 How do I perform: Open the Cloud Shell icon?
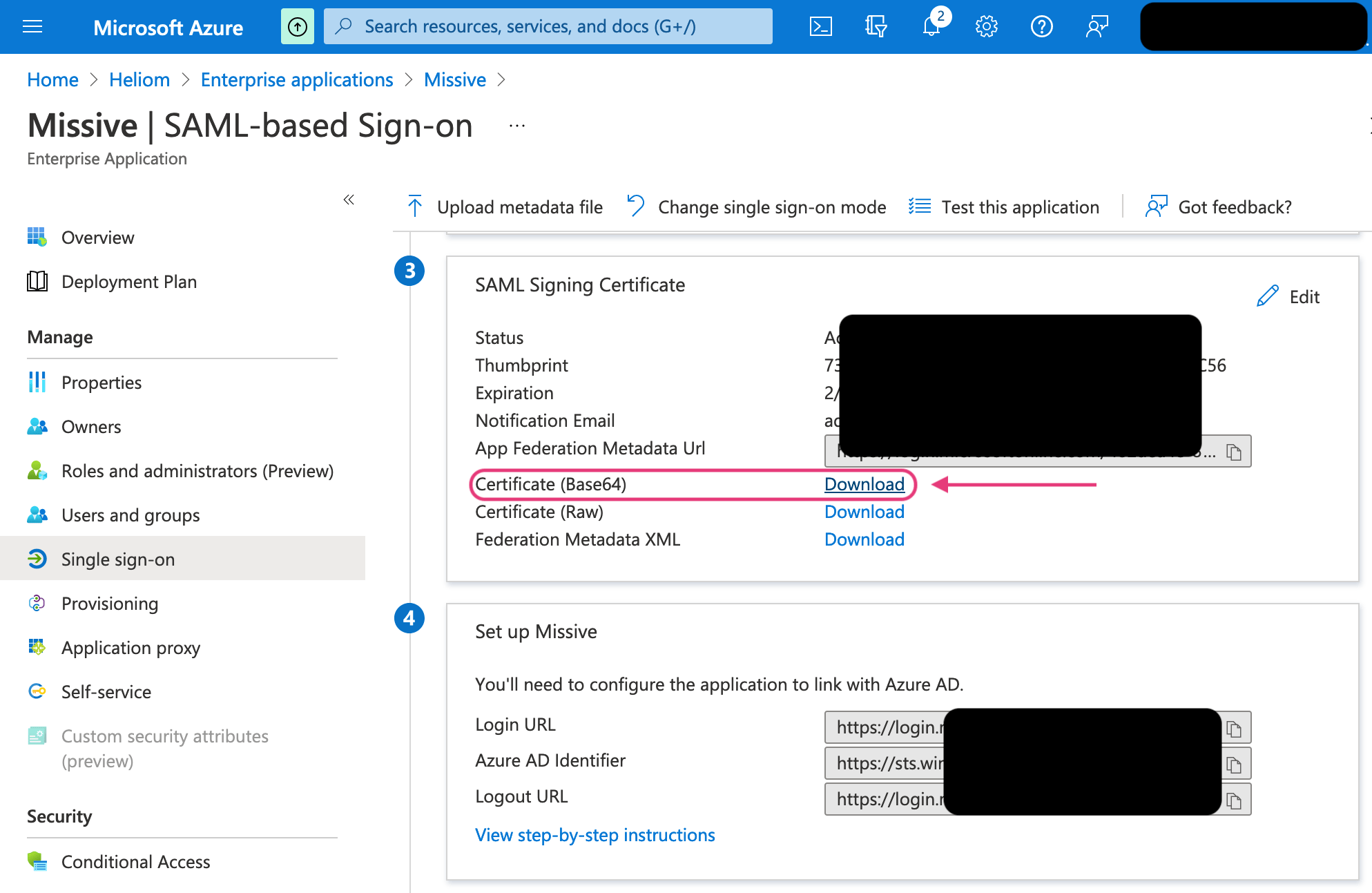pos(820,26)
